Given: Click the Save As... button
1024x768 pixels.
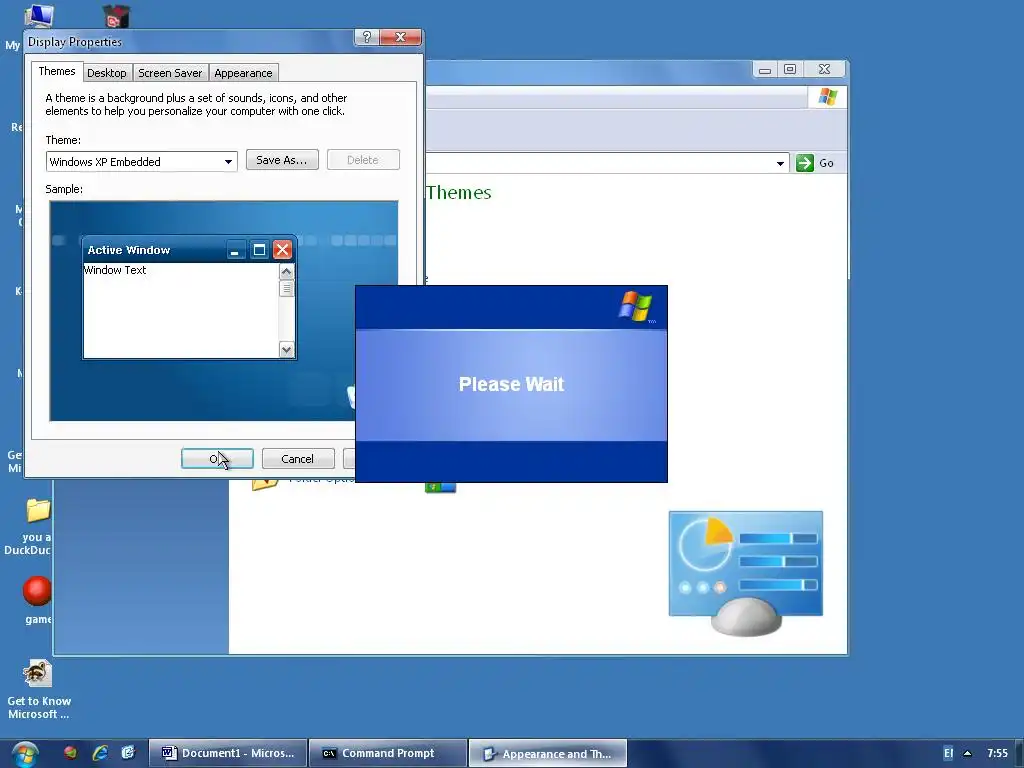Looking at the screenshot, I should 282,160.
